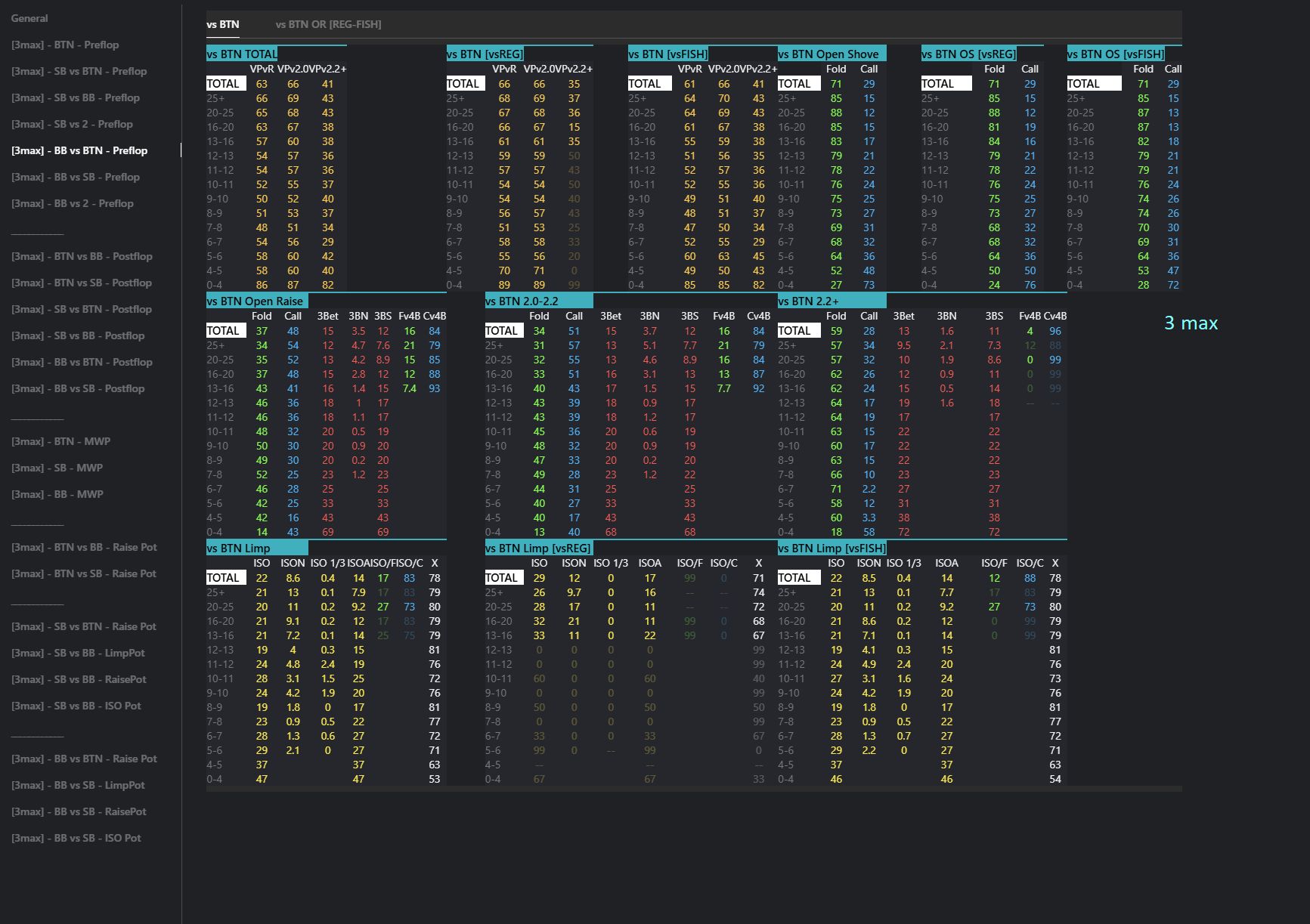Open '[3max] - BB vs SB - RaisePot'

79,811
